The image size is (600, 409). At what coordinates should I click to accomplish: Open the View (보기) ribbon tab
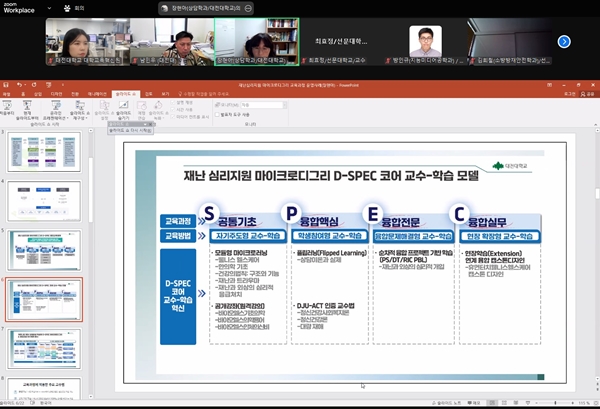[165, 94]
